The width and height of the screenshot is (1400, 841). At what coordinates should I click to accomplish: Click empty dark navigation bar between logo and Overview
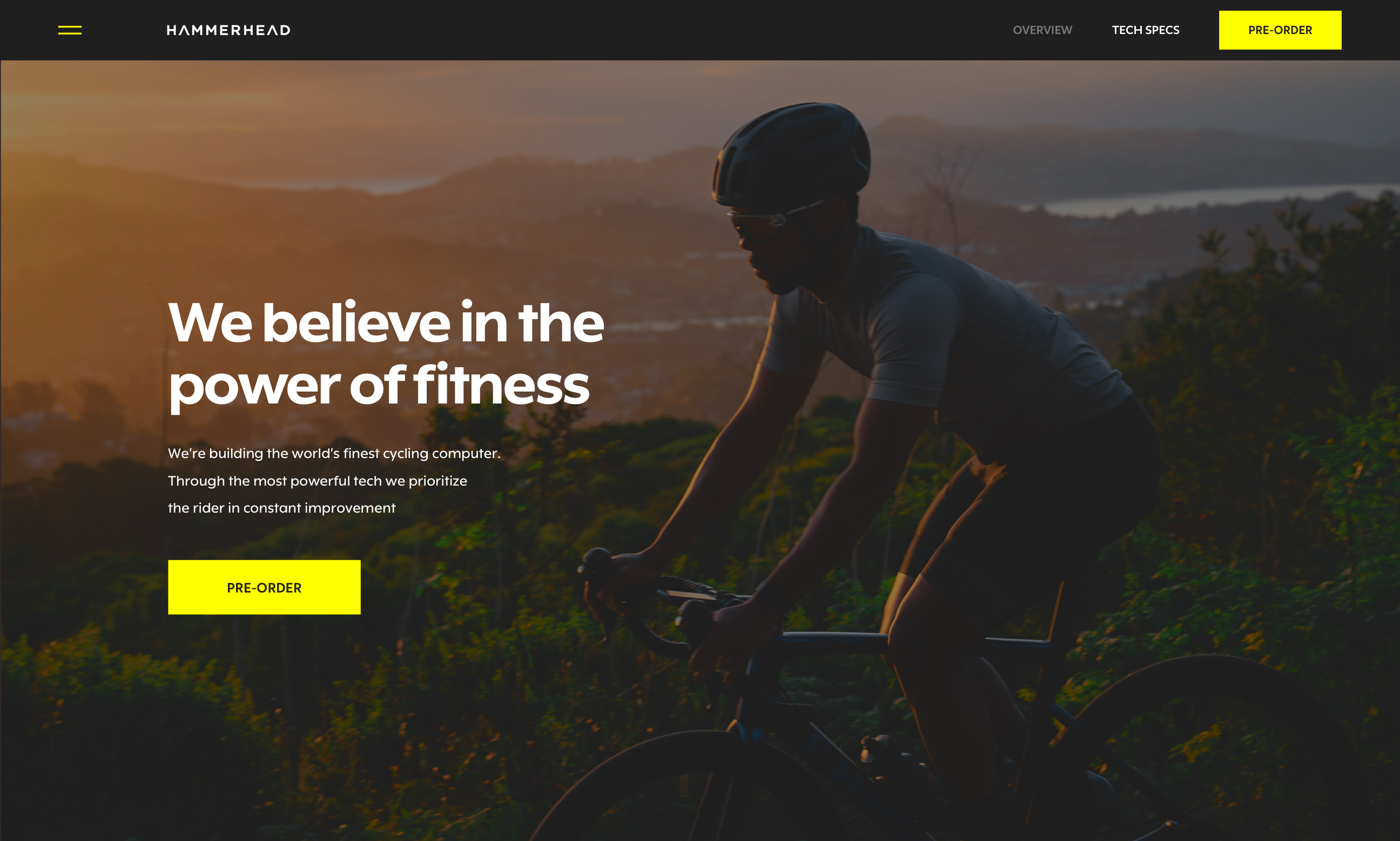tap(651, 30)
